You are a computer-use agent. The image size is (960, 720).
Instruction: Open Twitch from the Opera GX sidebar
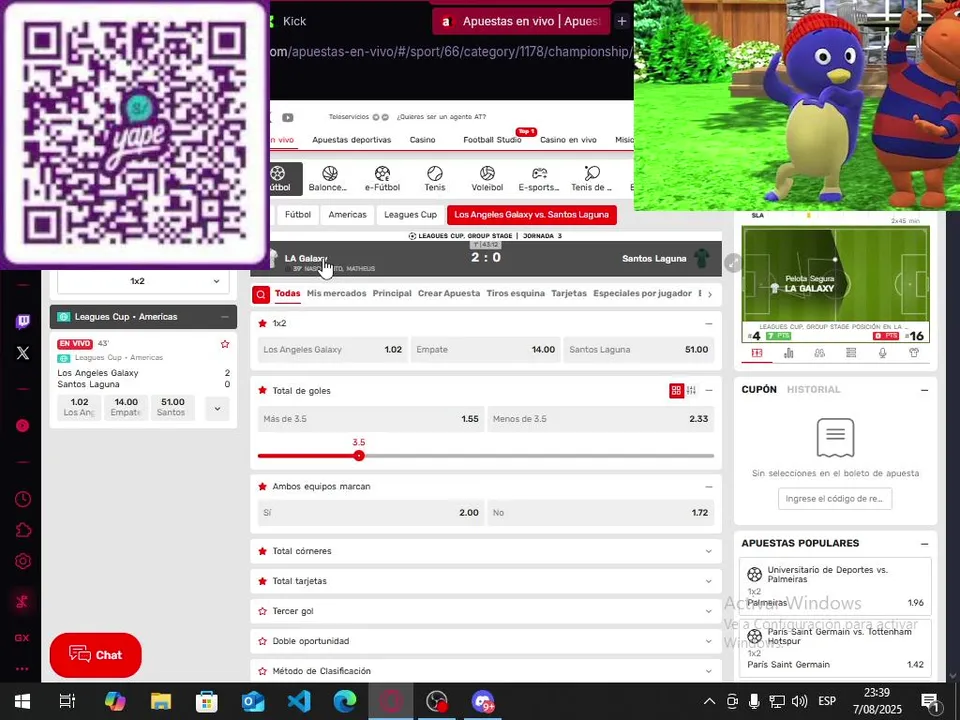tap(23, 321)
